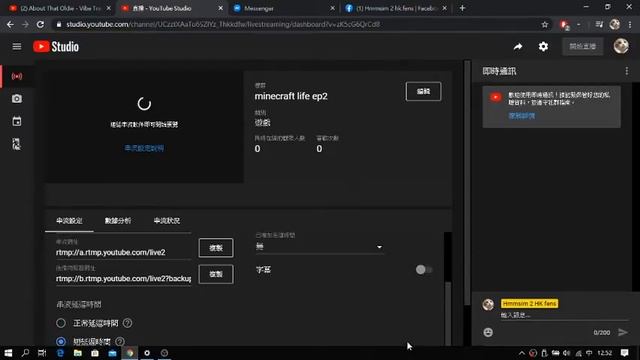Click the volume icon in system tray
The image size is (640, 360).
pyautogui.click(x=567, y=353)
